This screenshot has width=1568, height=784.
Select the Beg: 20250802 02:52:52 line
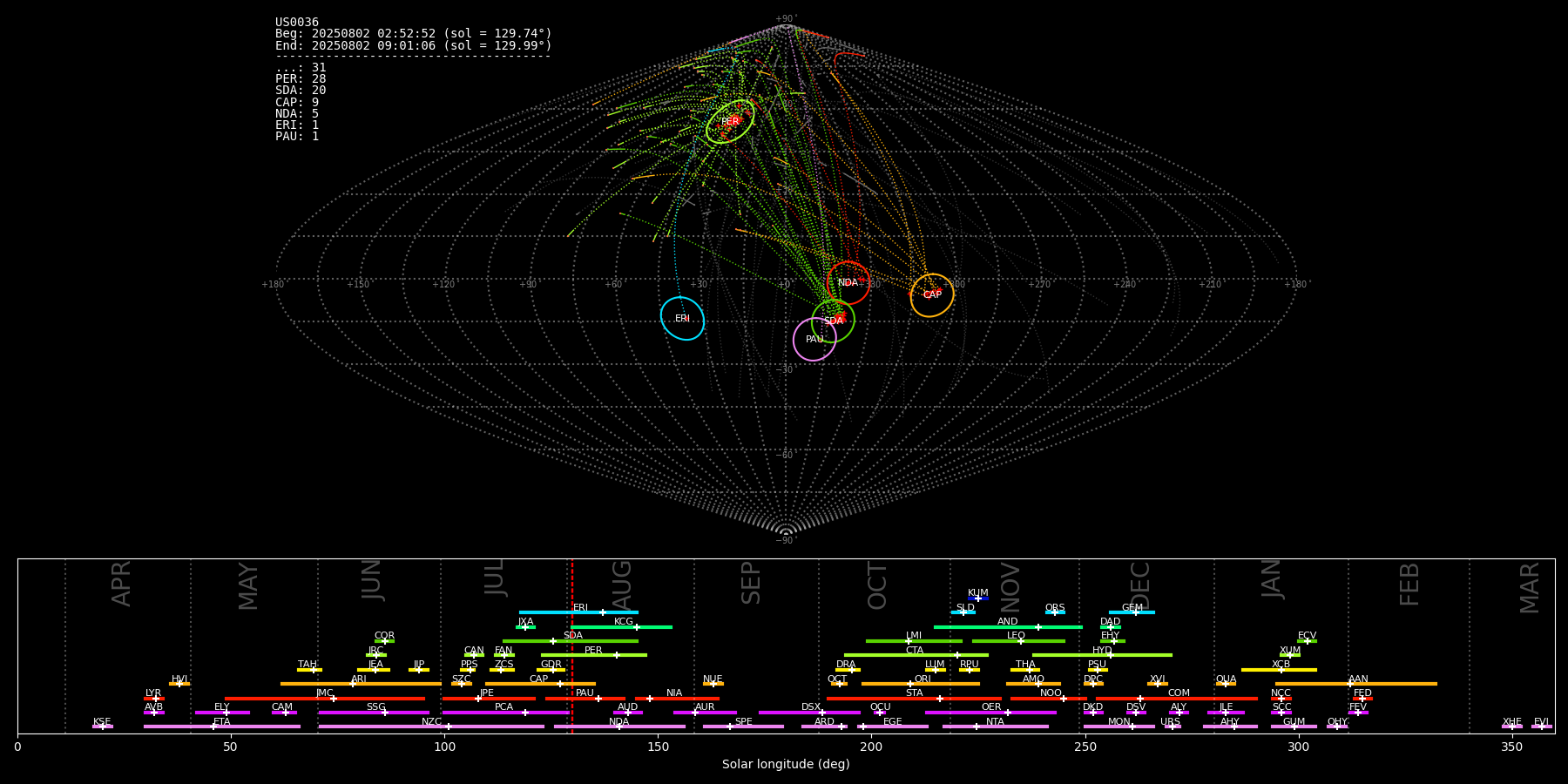coord(414,34)
